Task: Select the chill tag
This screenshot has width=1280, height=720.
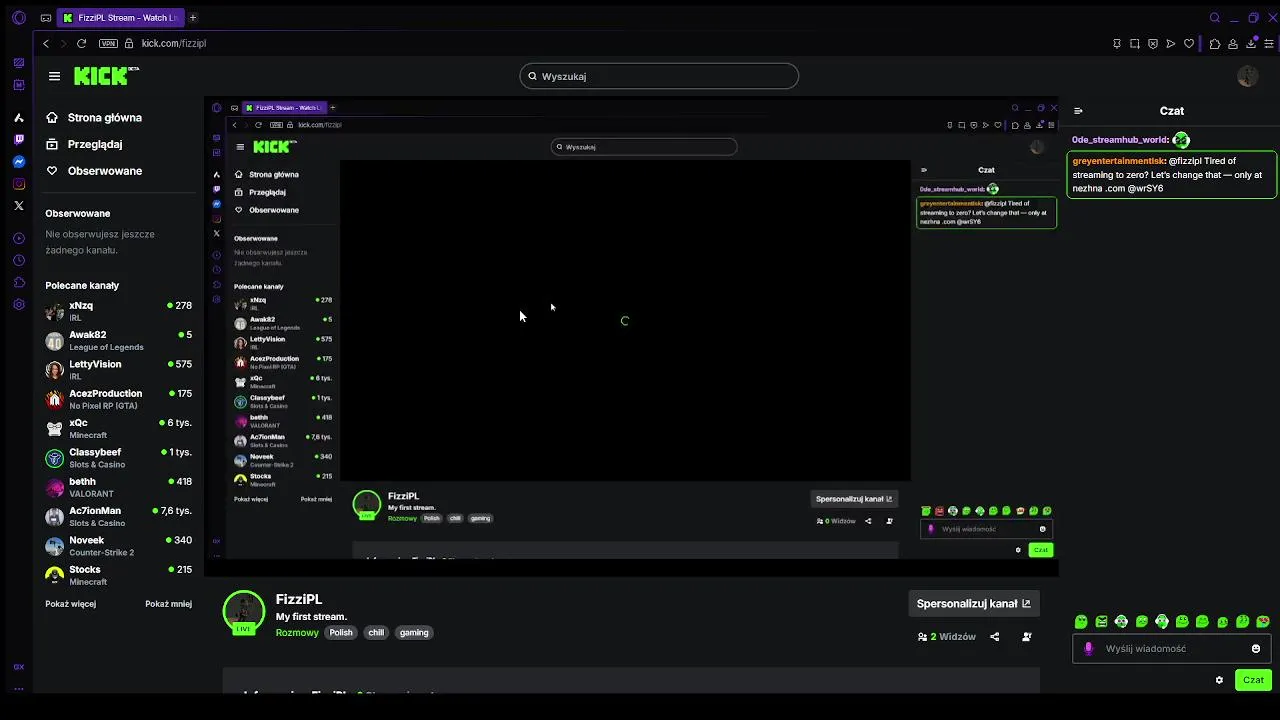Action: point(376,632)
